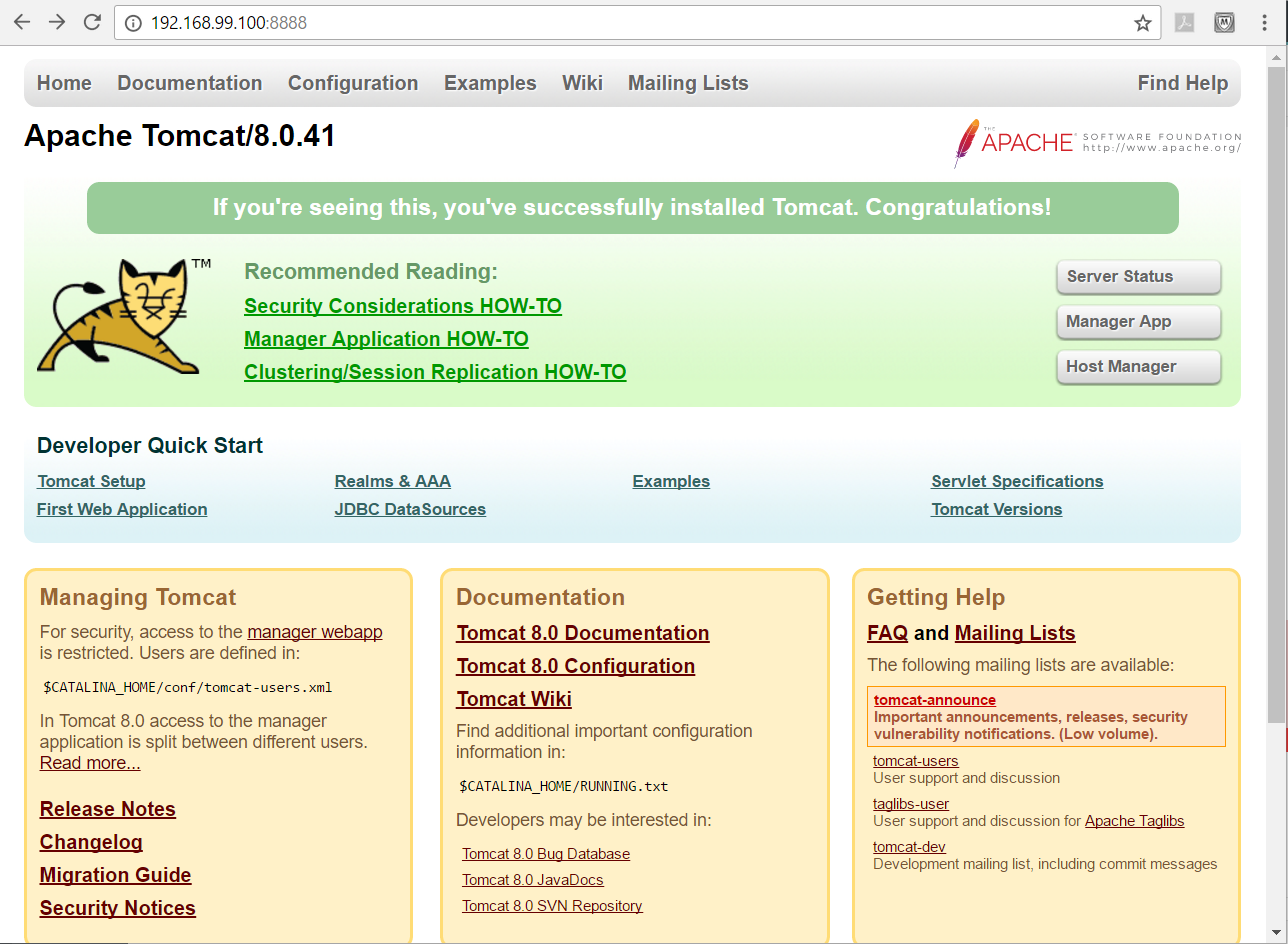Open the Tomcat Setup link

coord(91,481)
